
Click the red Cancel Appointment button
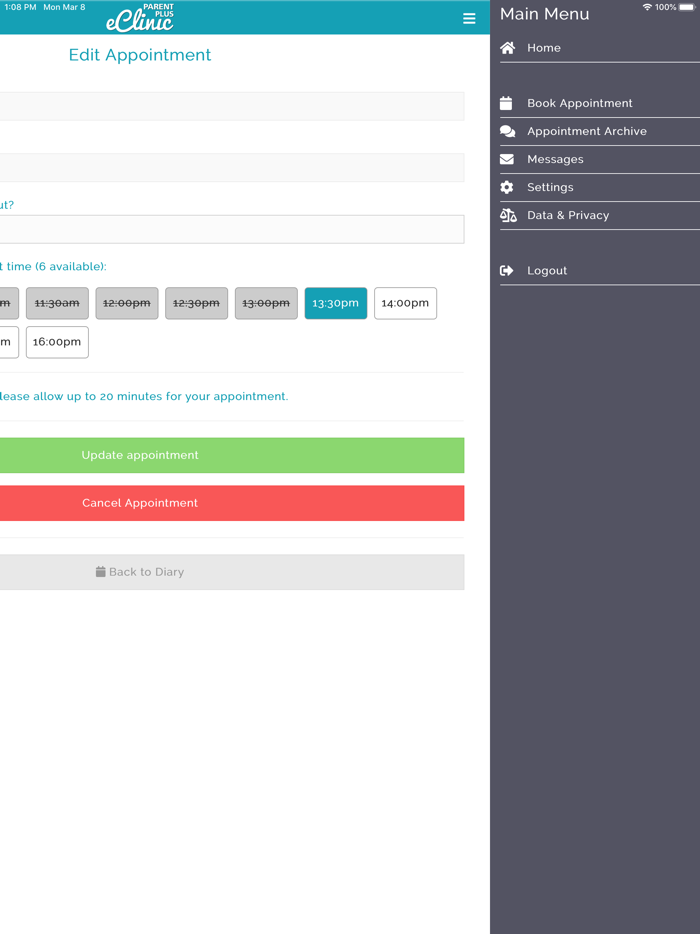click(232, 503)
